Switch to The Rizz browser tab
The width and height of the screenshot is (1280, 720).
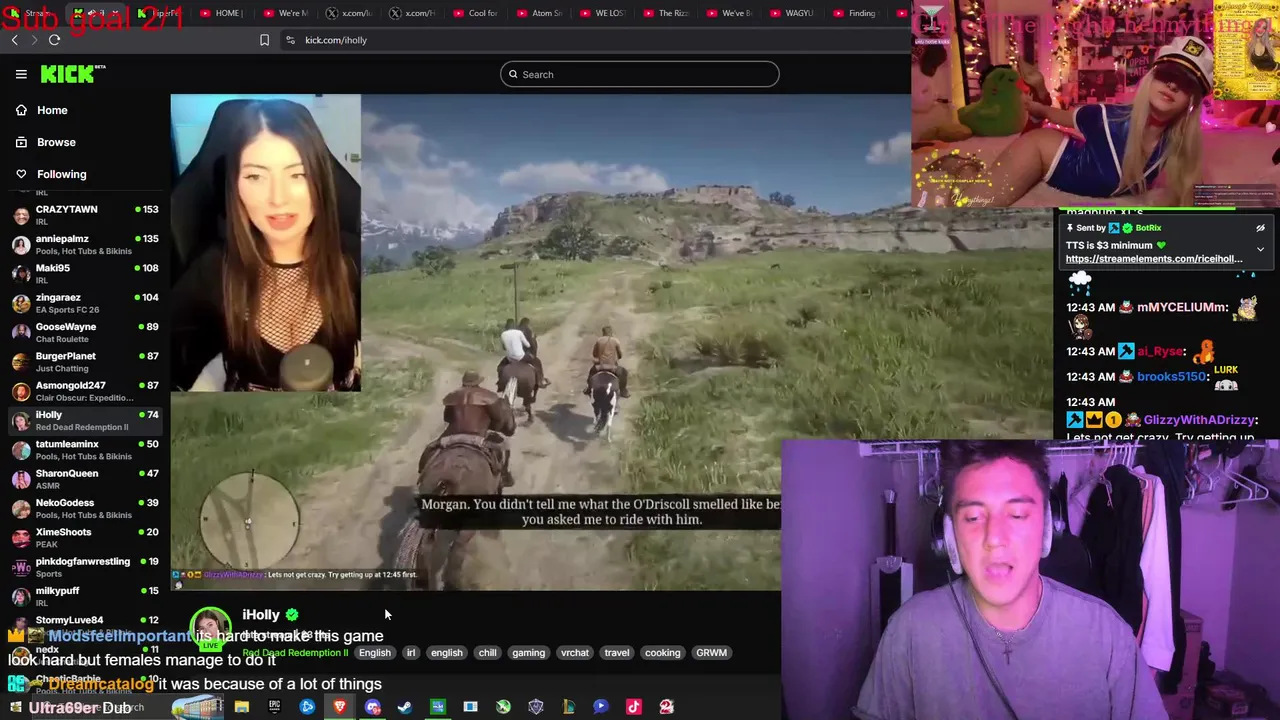click(665, 13)
